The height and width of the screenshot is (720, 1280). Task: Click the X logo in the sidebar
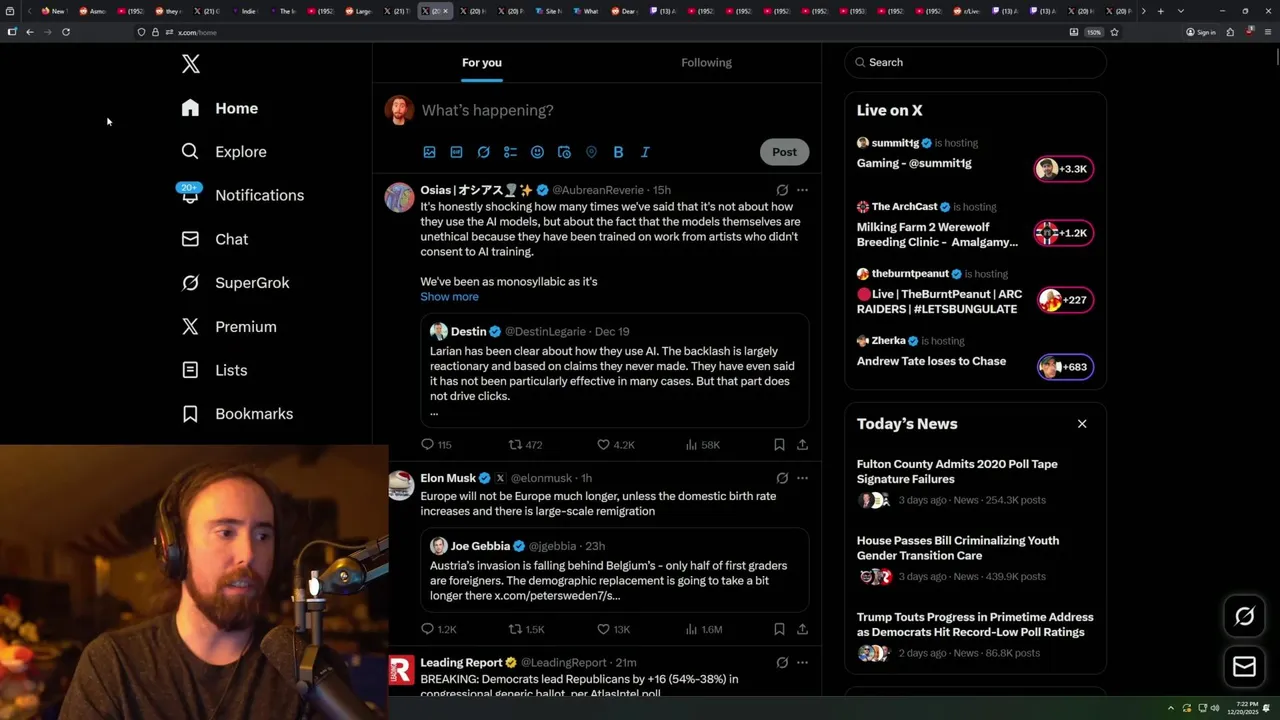click(191, 64)
